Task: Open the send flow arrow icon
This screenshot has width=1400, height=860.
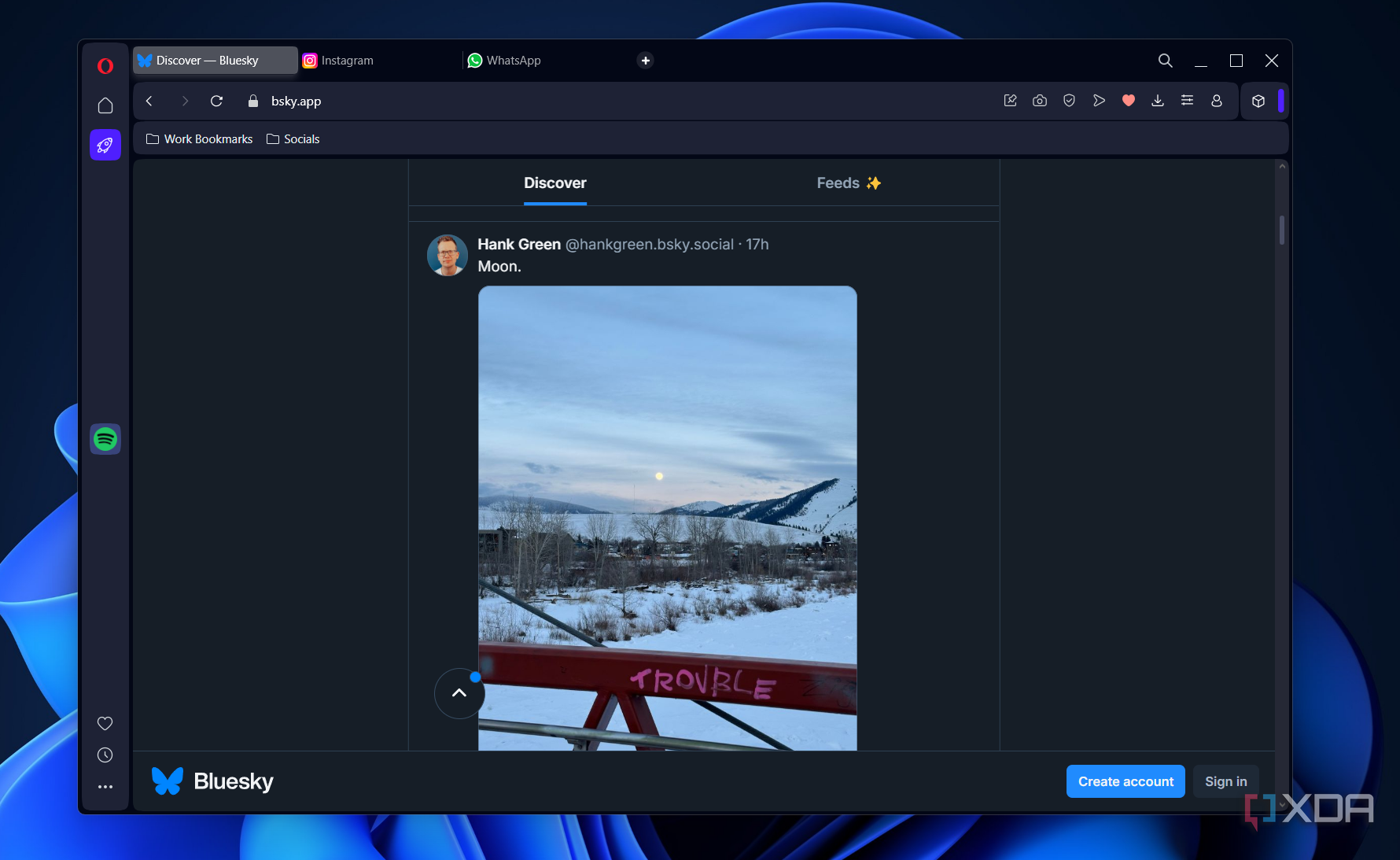Action: pyautogui.click(x=1099, y=101)
